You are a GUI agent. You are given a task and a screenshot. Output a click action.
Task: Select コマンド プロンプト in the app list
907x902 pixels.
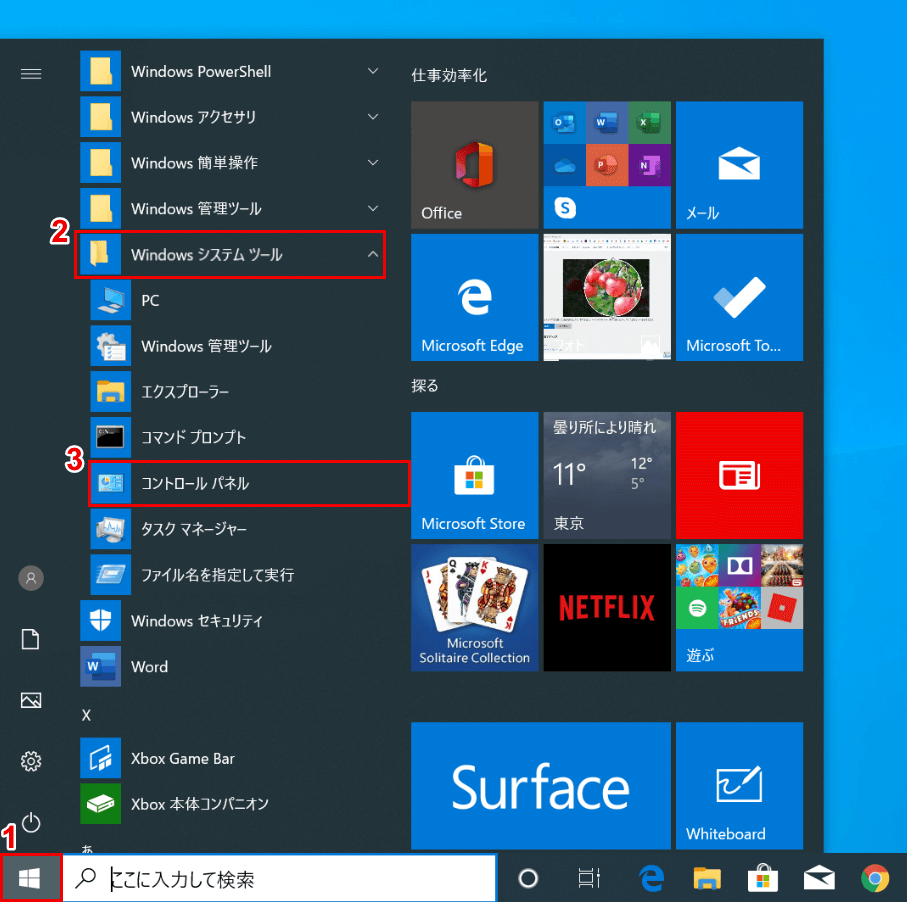tap(238, 437)
